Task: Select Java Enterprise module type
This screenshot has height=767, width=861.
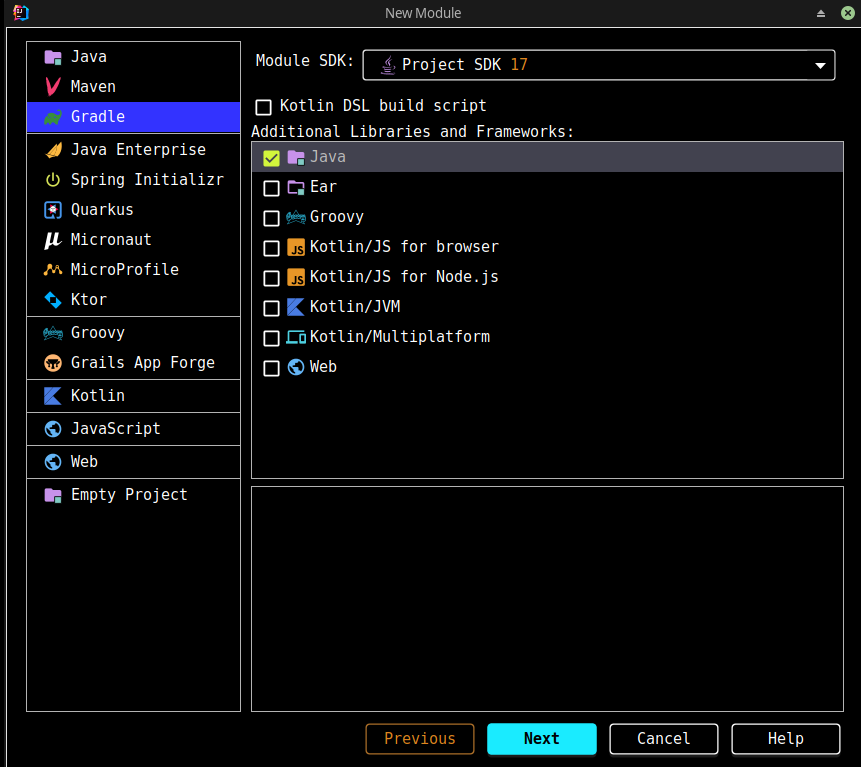Action: point(137,150)
